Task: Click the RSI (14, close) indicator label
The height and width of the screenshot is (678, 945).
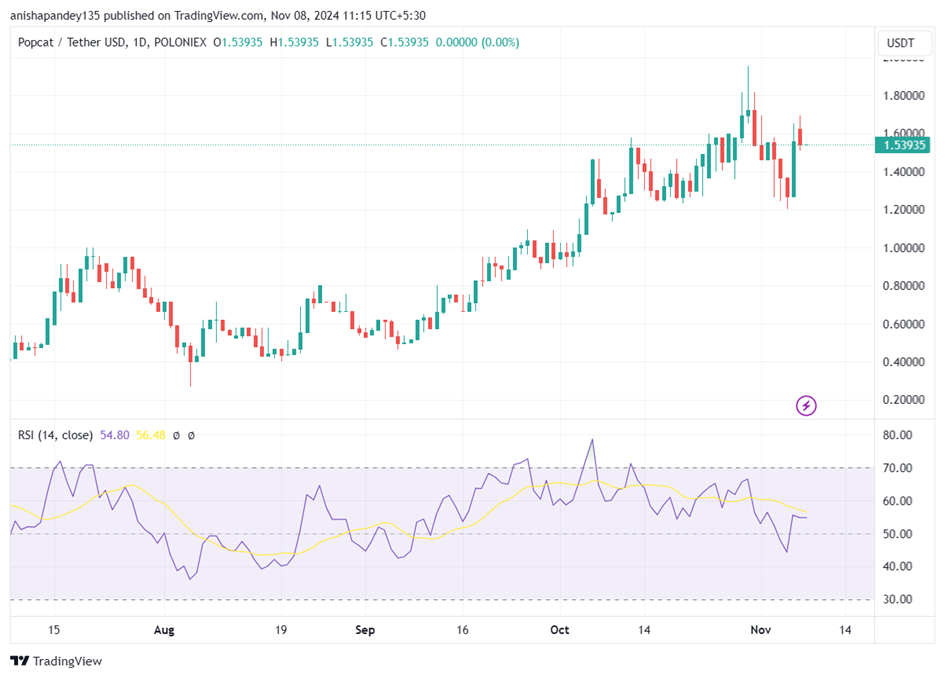Action: (55, 435)
